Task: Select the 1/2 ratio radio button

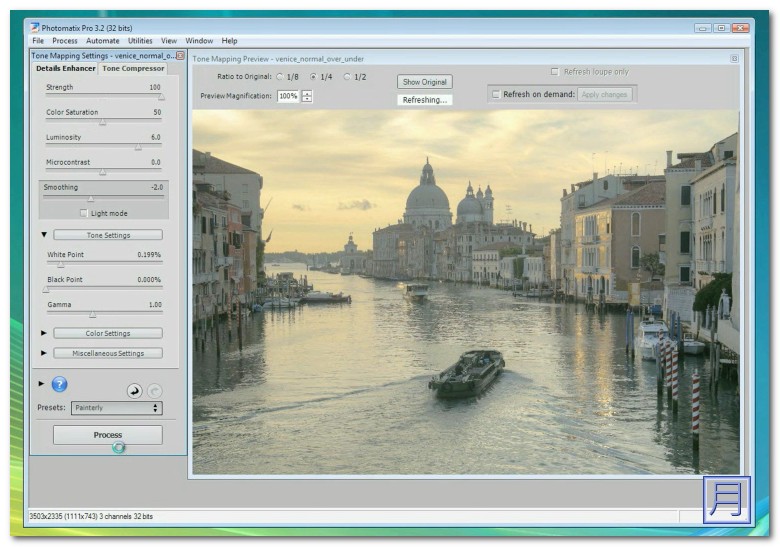Action: (347, 77)
